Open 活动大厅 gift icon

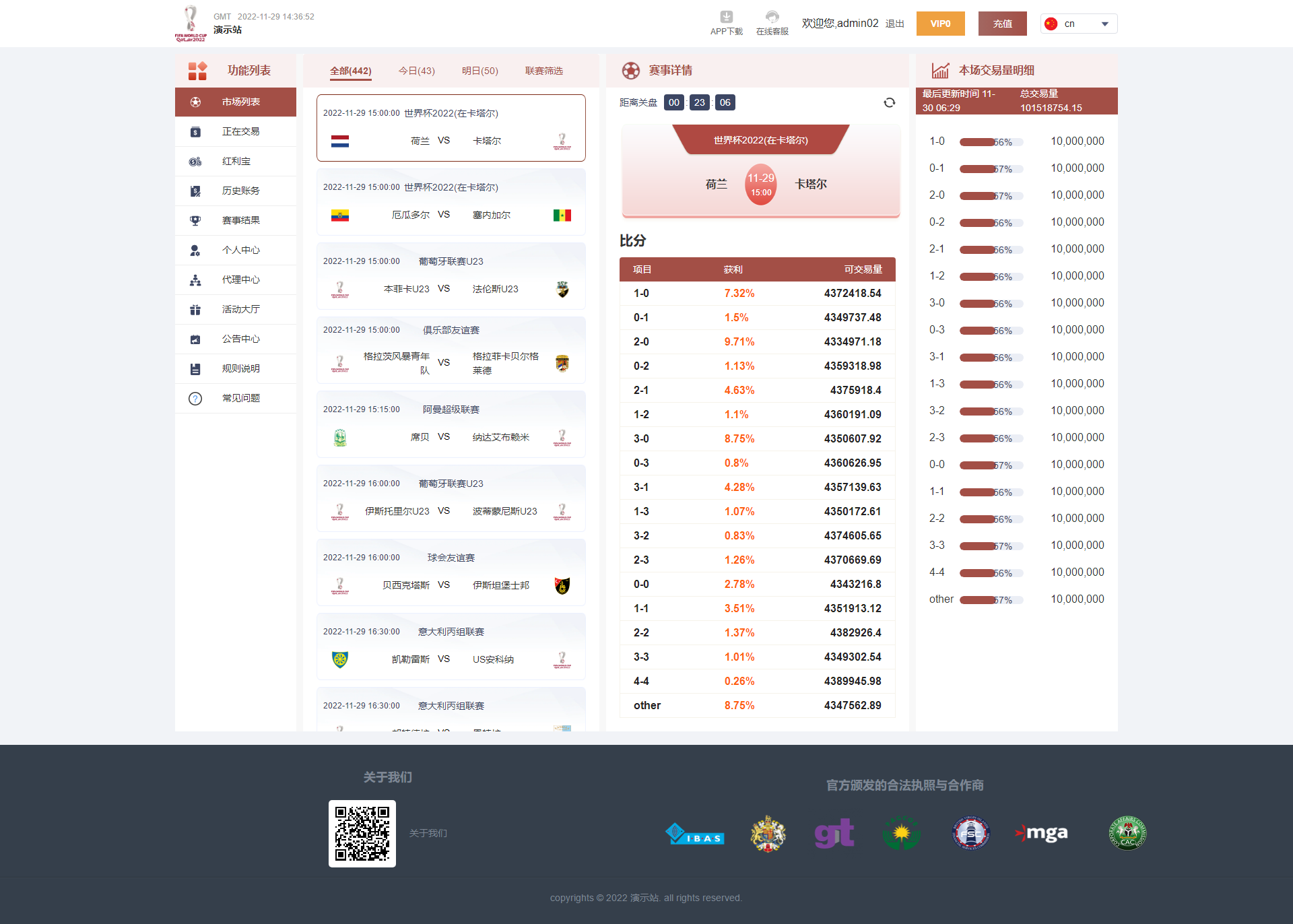click(x=195, y=310)
